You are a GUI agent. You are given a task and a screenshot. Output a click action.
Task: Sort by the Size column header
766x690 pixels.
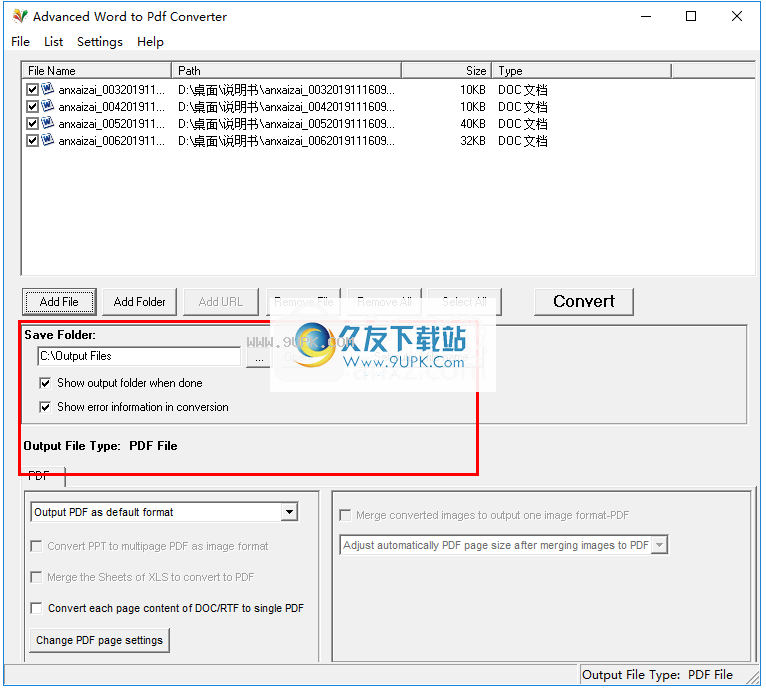click(447, 71)
